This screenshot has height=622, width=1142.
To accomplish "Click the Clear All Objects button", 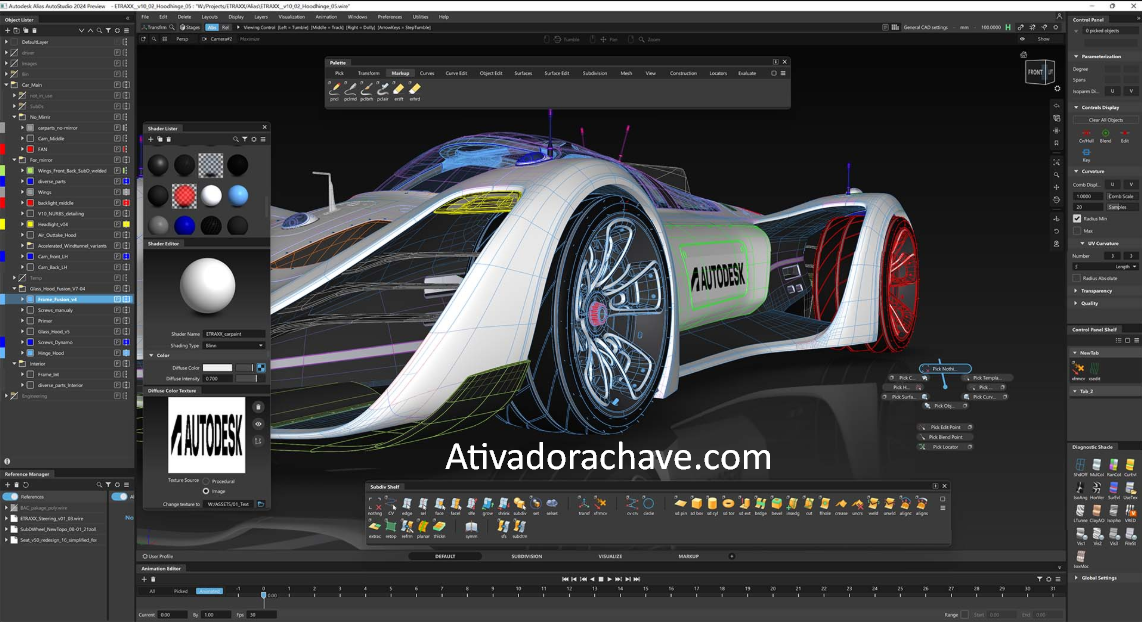I will point(1106,120).
